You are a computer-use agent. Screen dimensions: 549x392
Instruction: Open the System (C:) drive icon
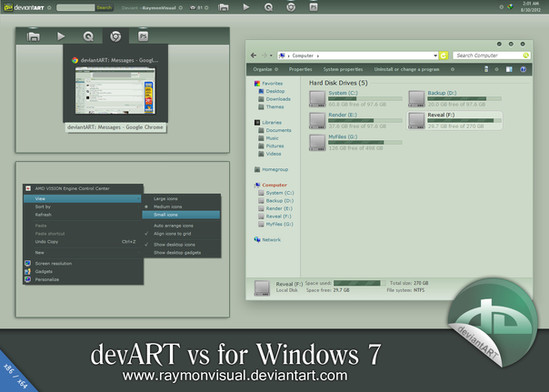[317, 99]
